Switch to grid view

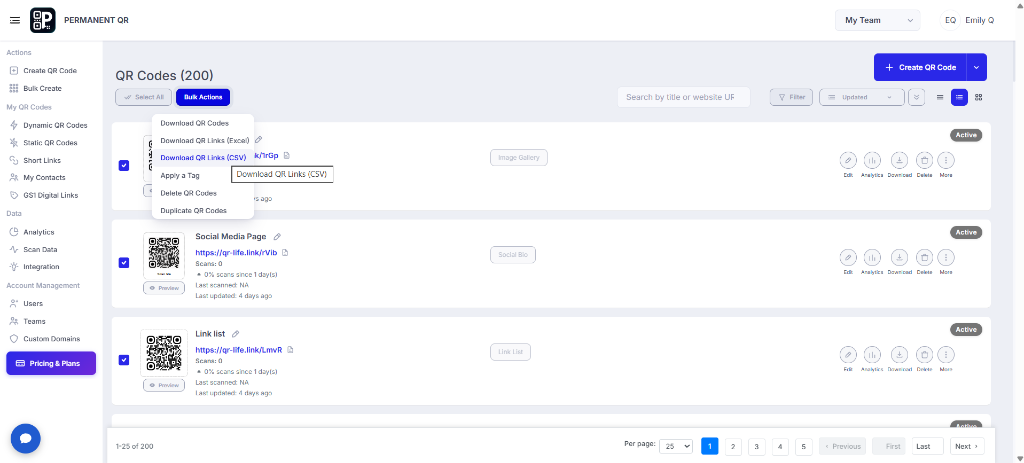(x=978, y=97)
